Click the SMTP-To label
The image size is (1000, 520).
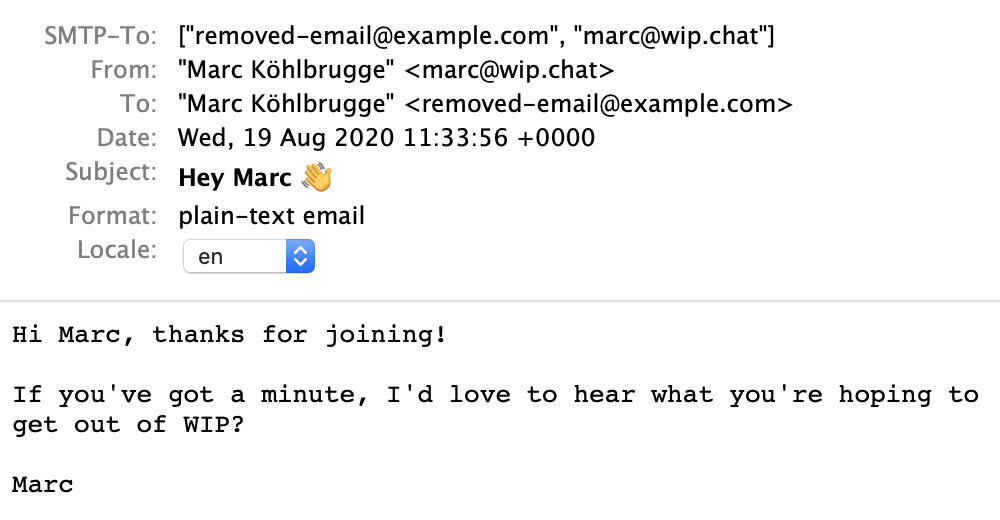[100, 36]
